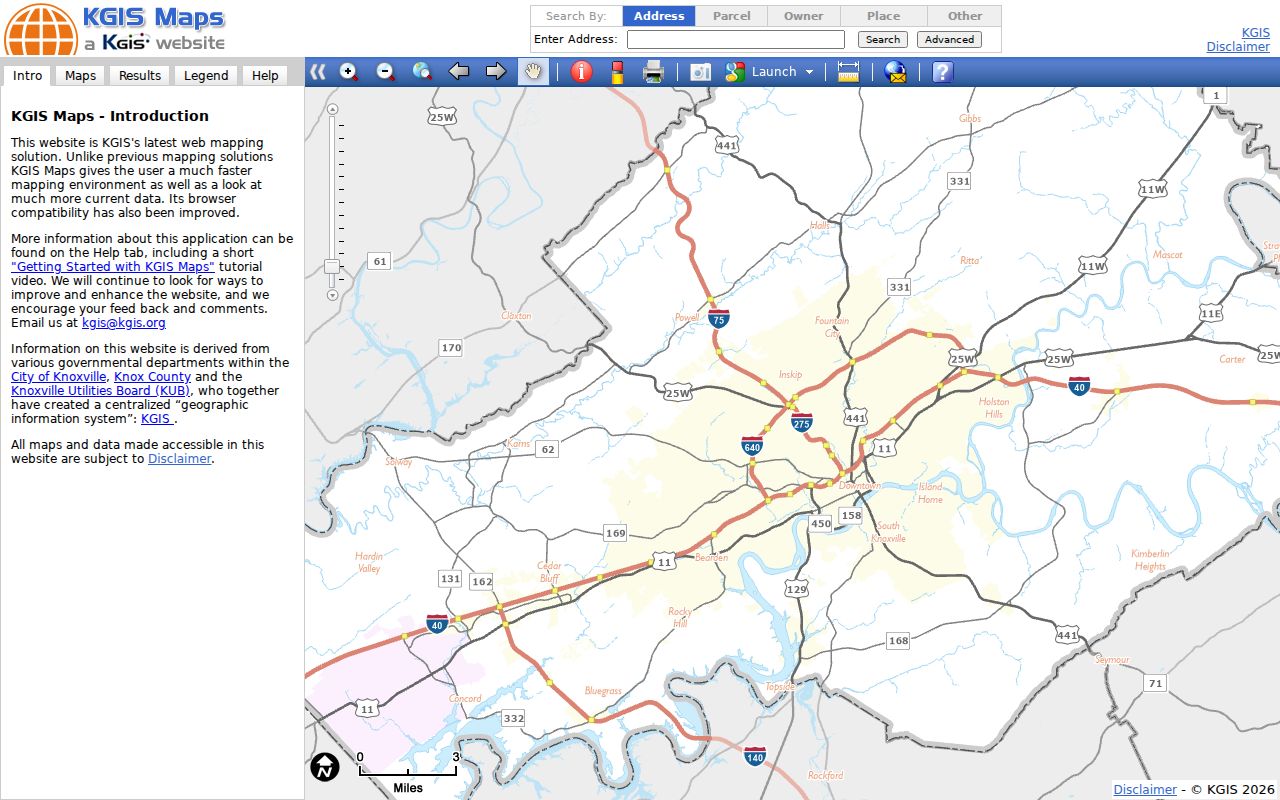Click the north arrow compass icon
1280x800 pixels.
click(x=325, y=767)
